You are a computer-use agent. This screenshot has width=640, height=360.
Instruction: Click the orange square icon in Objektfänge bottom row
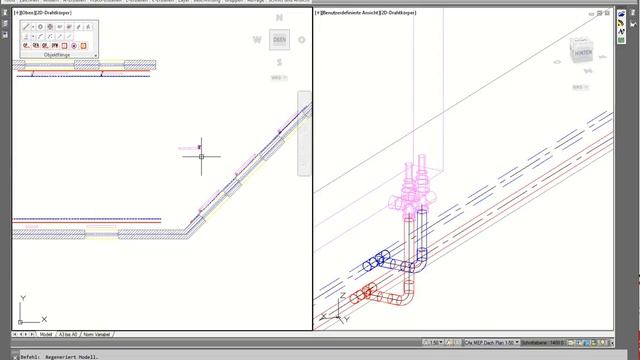click(x=84, y=46)
